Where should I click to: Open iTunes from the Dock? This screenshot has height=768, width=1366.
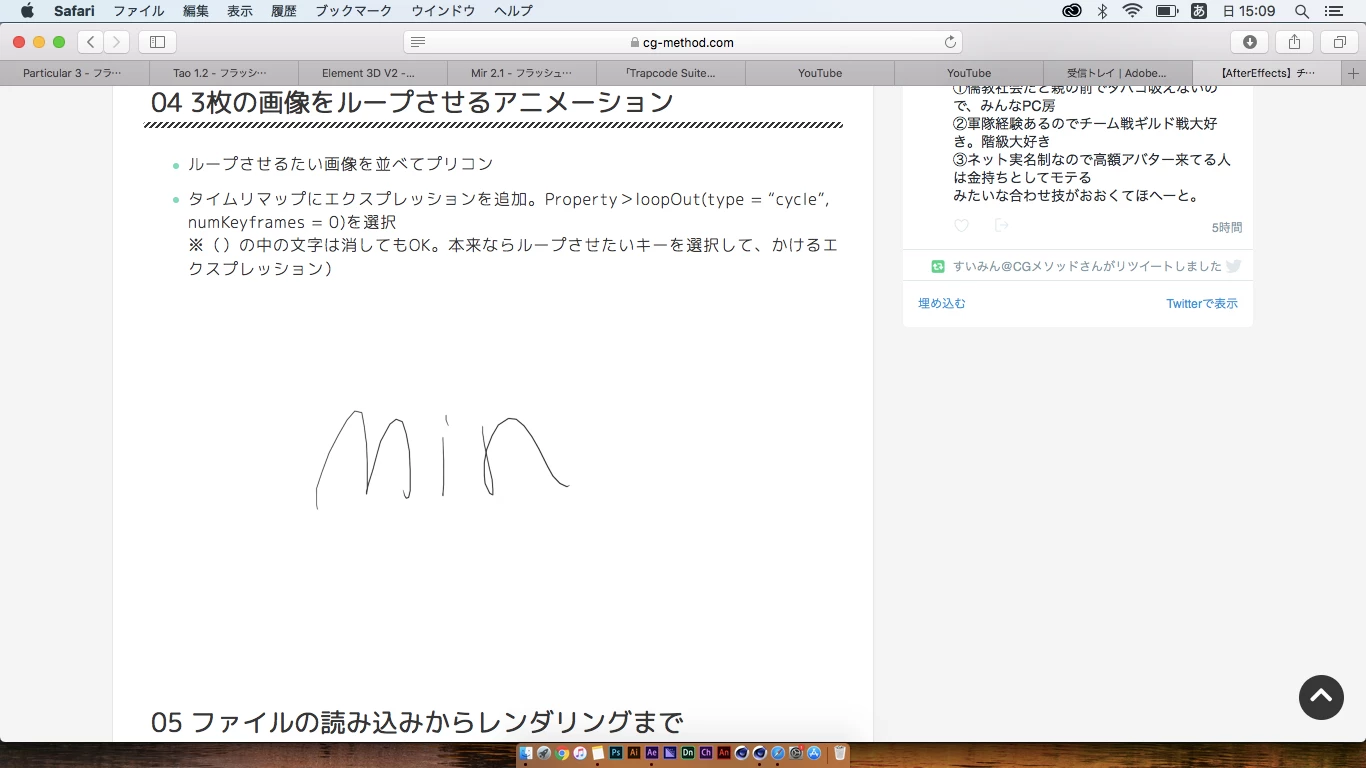tap(580, 753)
